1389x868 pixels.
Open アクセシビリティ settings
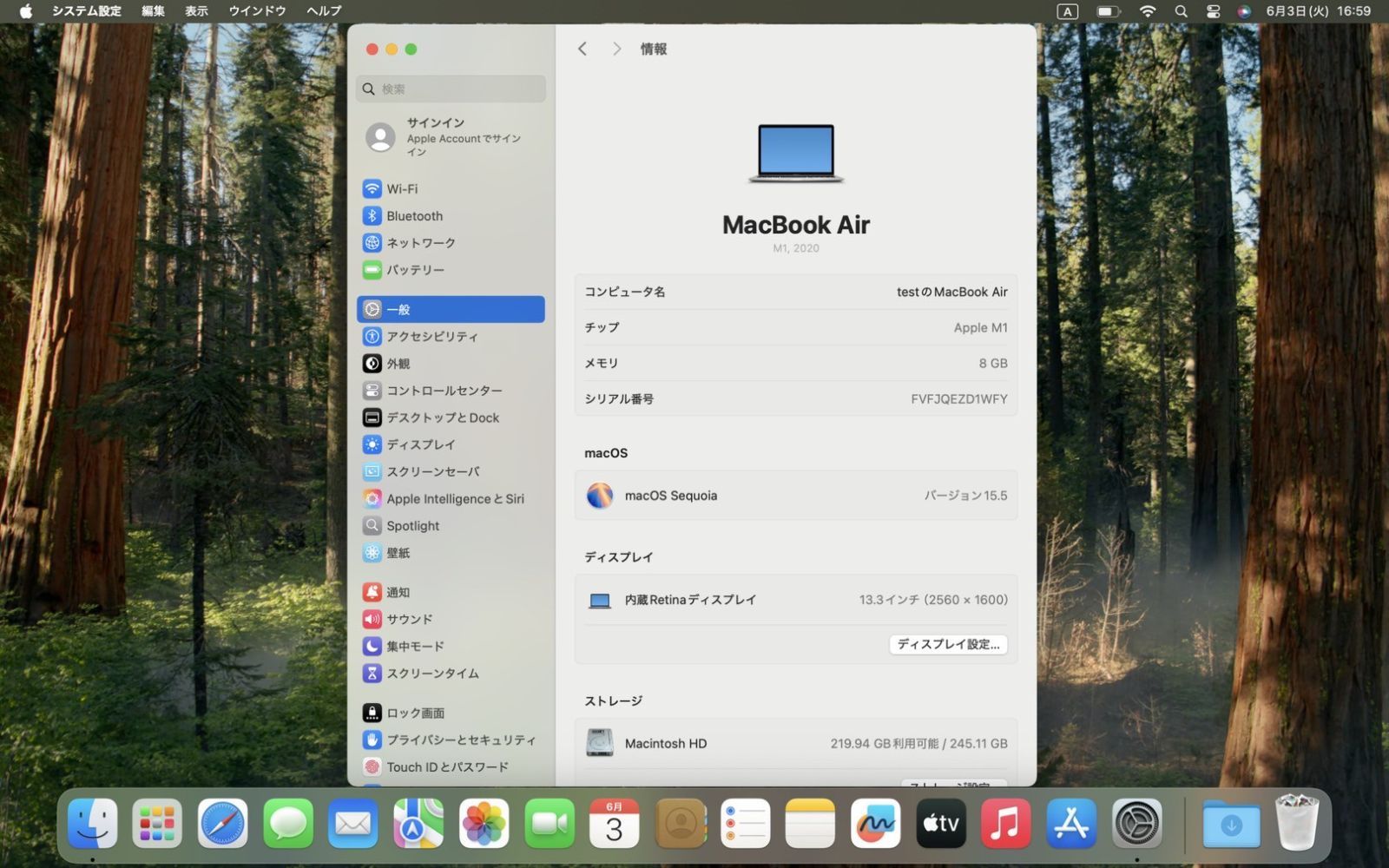(x=451, y=336)
